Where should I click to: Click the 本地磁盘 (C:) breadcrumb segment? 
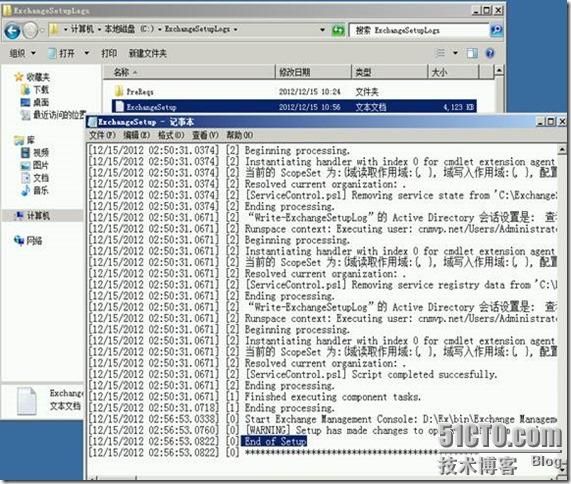[x=130, y=29]
